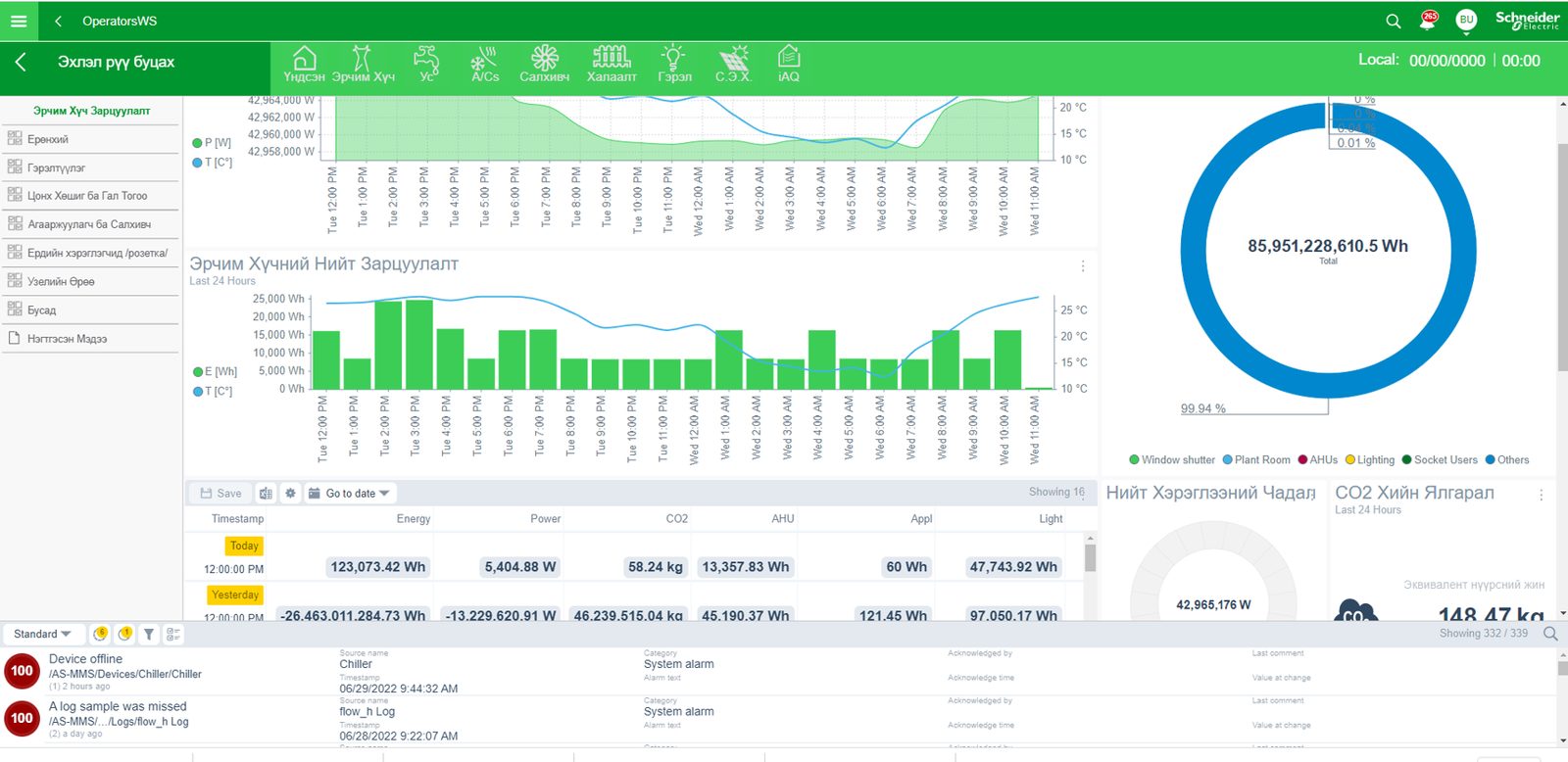Go back with the OperatorsWS chevron
The width and height of the screenshot is (1568, 762).
[x=59, y=21]
